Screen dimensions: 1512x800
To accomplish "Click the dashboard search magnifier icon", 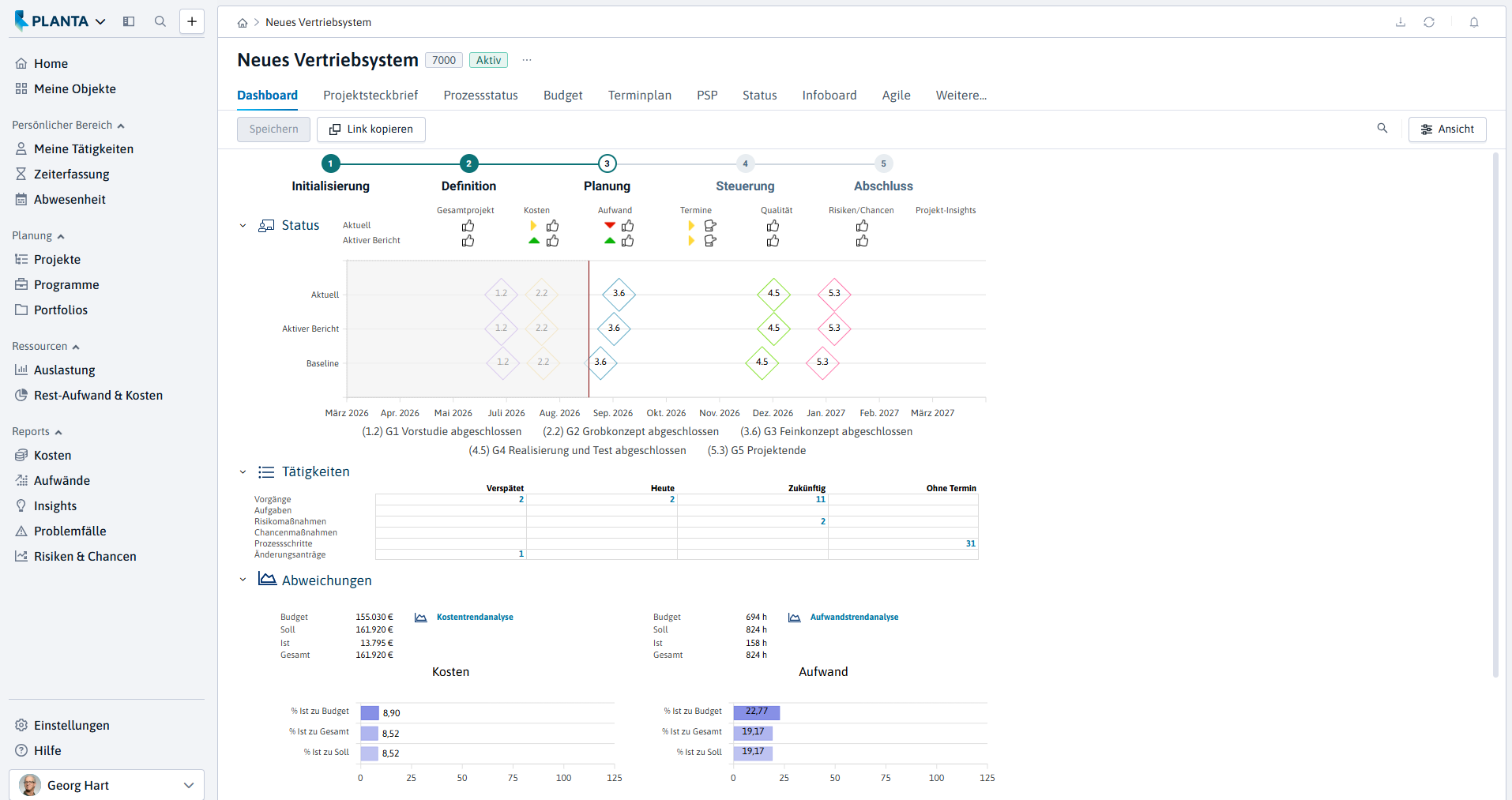I will tap(1382, 128).
